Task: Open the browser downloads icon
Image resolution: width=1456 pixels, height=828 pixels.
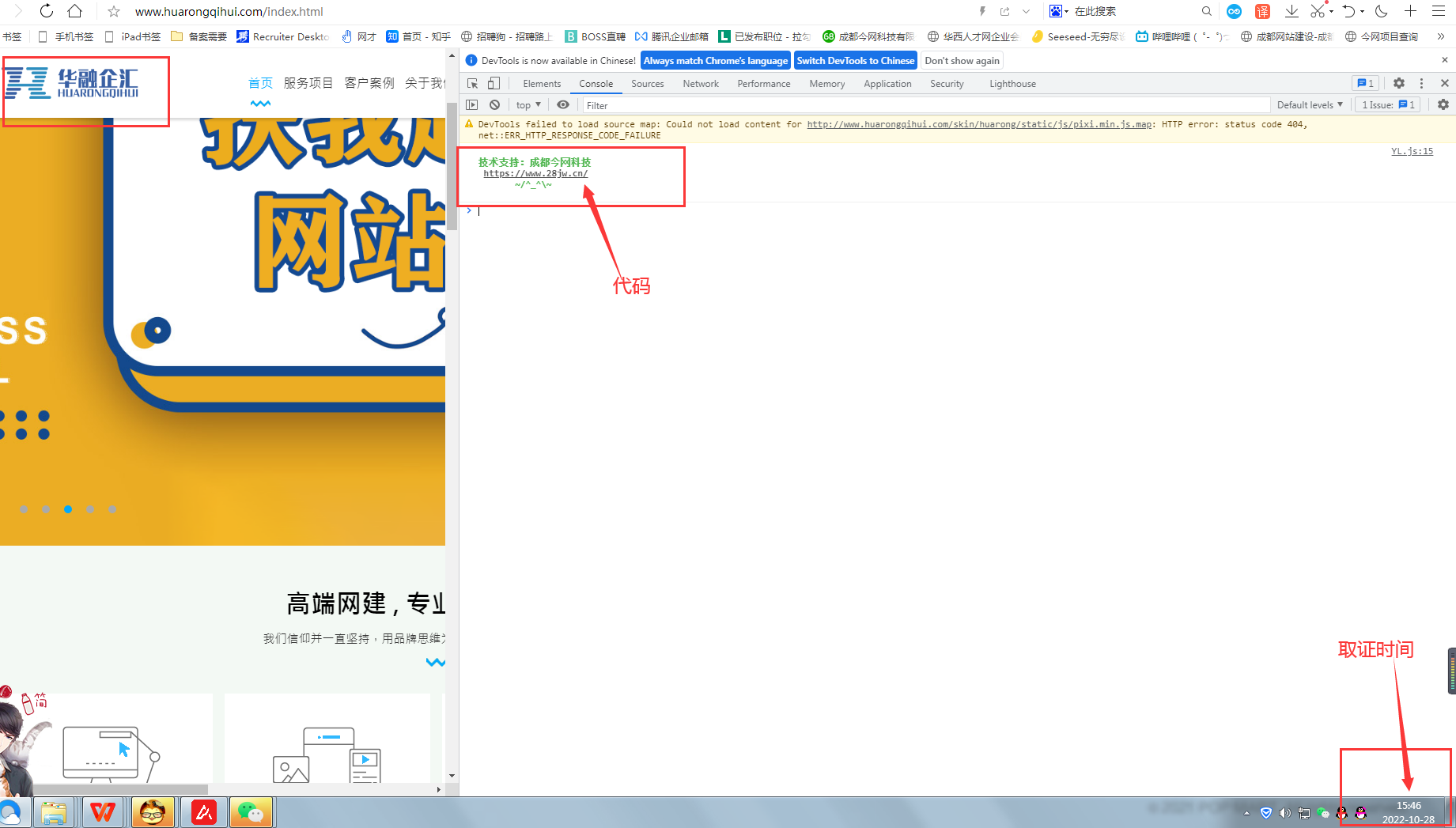Action: pos(1291,11)
